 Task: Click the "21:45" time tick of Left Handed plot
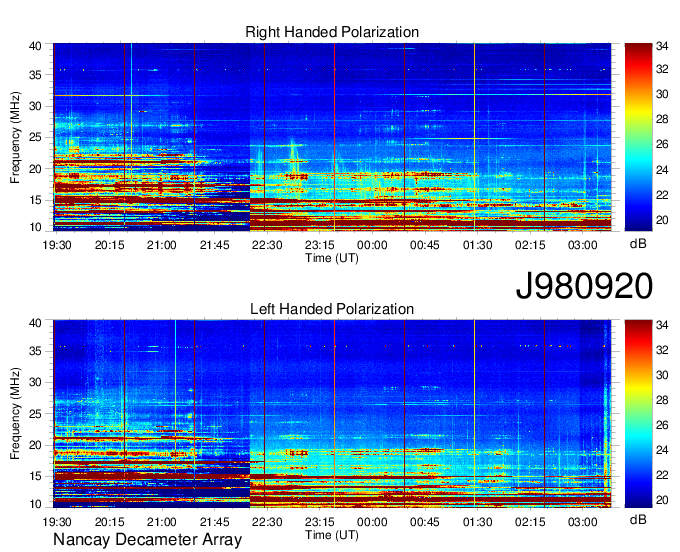pyautogui.click(x=214, y=522)
